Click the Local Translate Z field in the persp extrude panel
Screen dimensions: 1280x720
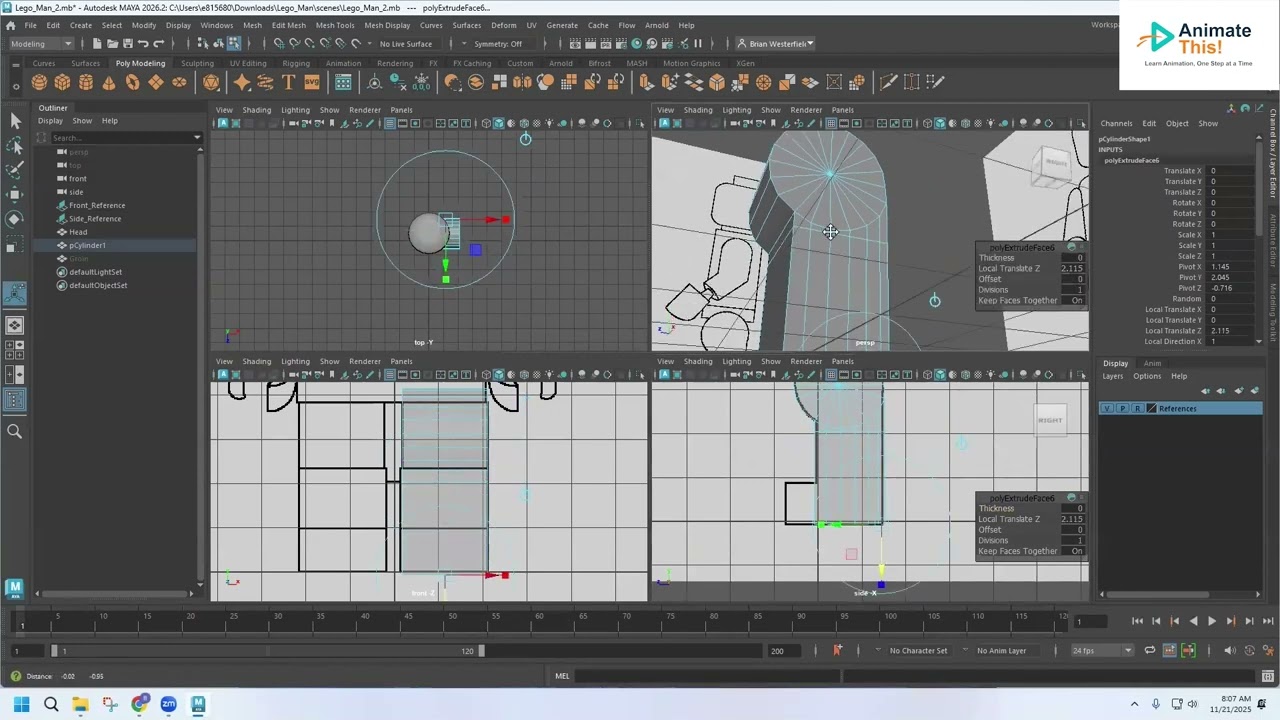pyautogui.click(x=1072, y=268)
